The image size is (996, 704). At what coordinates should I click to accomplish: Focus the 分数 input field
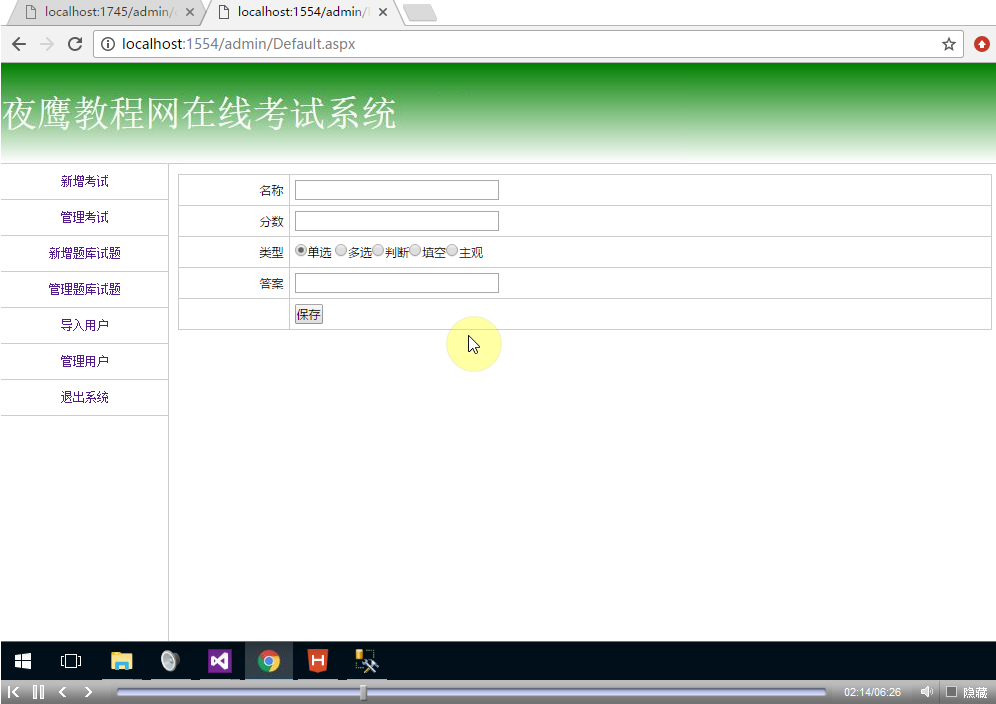(396, 221)
